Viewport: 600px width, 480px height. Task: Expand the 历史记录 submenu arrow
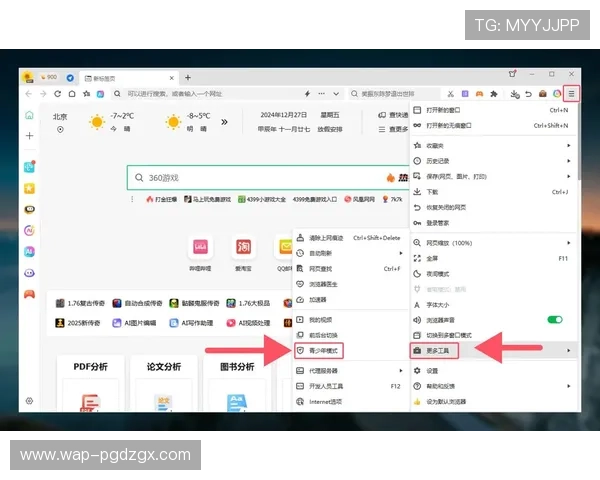[569, 161]
